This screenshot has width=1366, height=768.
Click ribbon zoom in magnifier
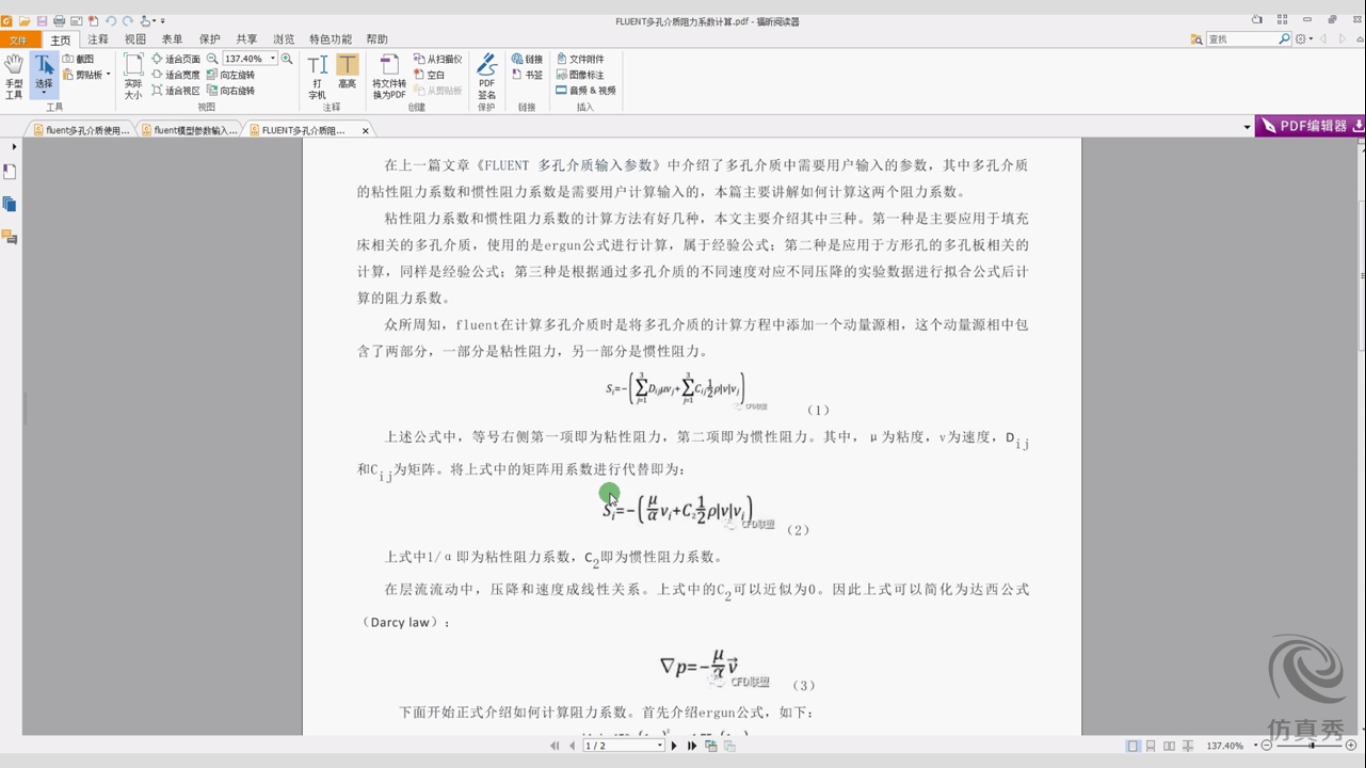pos(287,59)
